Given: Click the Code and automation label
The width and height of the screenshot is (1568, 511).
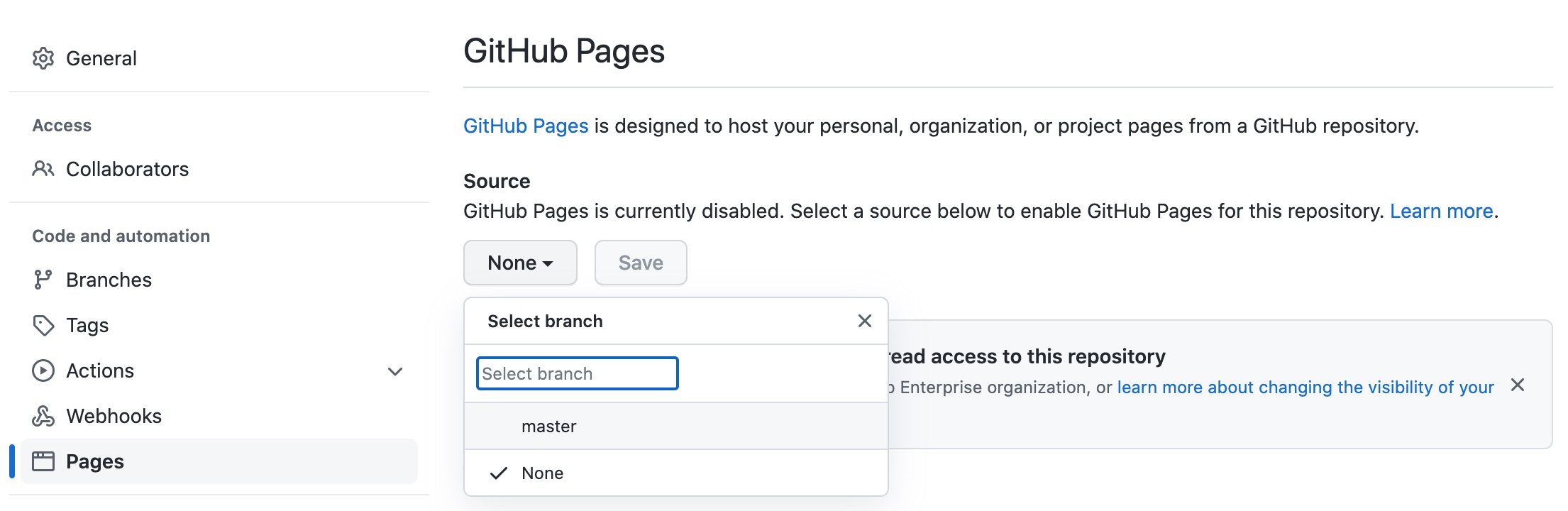Looking at the screenshot, I should pyautogui.click(x=121, y=236).
